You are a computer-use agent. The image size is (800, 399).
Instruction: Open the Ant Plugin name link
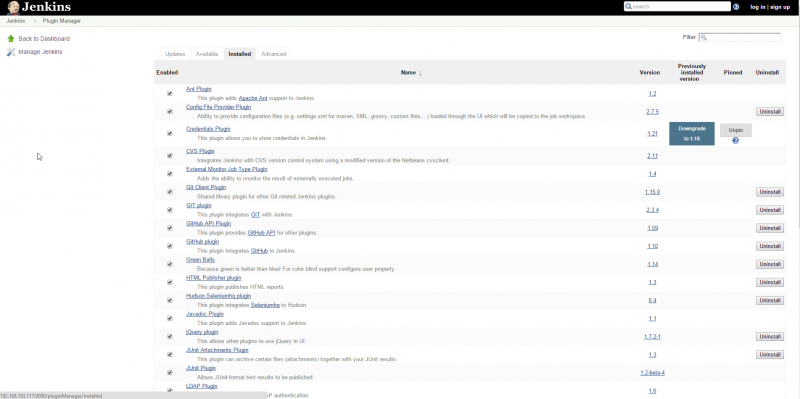(198, 89)
